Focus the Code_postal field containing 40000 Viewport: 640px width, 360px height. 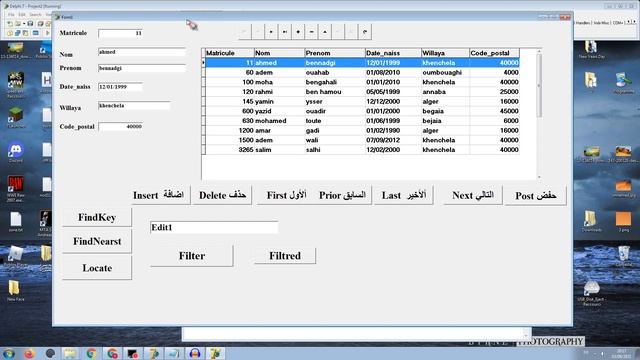(x=120, y=127)
